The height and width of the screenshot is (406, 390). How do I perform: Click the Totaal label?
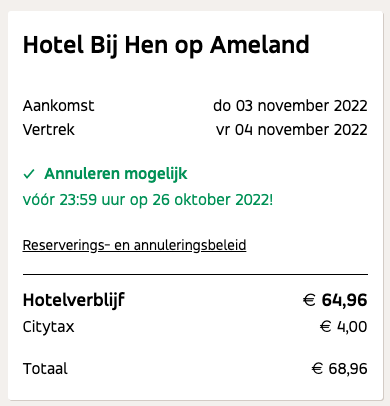pyautogui.click(x=45, y=369)
